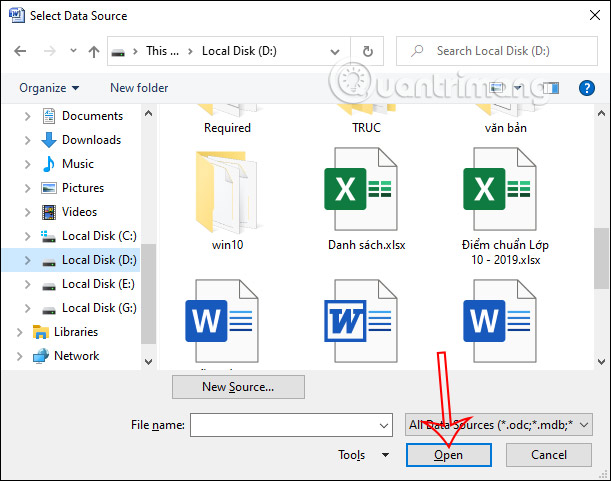Click the Search Local Disk (D:) field
Viewport: 611px width, 481px height.
[x=496, y=51]
